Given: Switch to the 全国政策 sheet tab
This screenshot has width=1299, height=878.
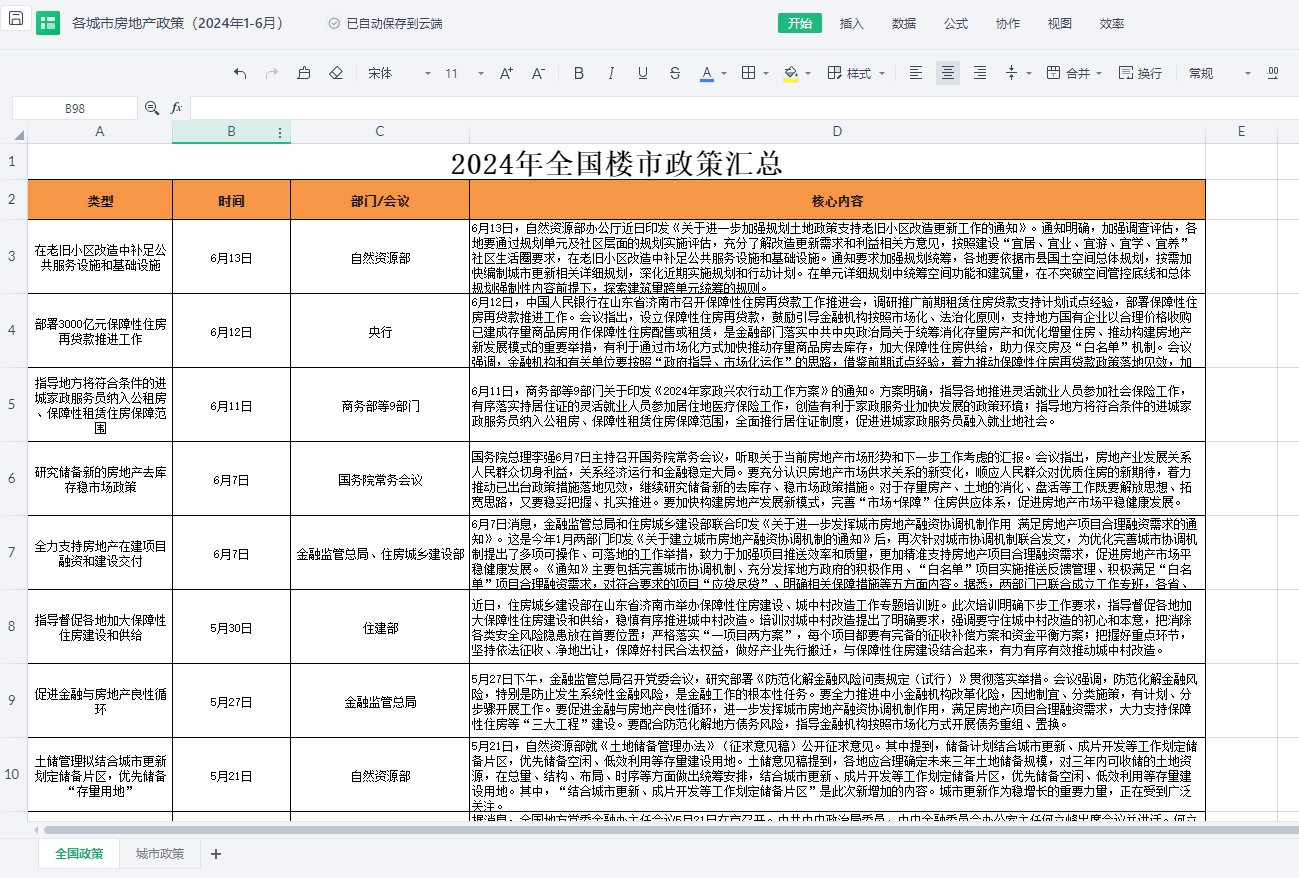Looking at the screenshot, I should [79, 854].
